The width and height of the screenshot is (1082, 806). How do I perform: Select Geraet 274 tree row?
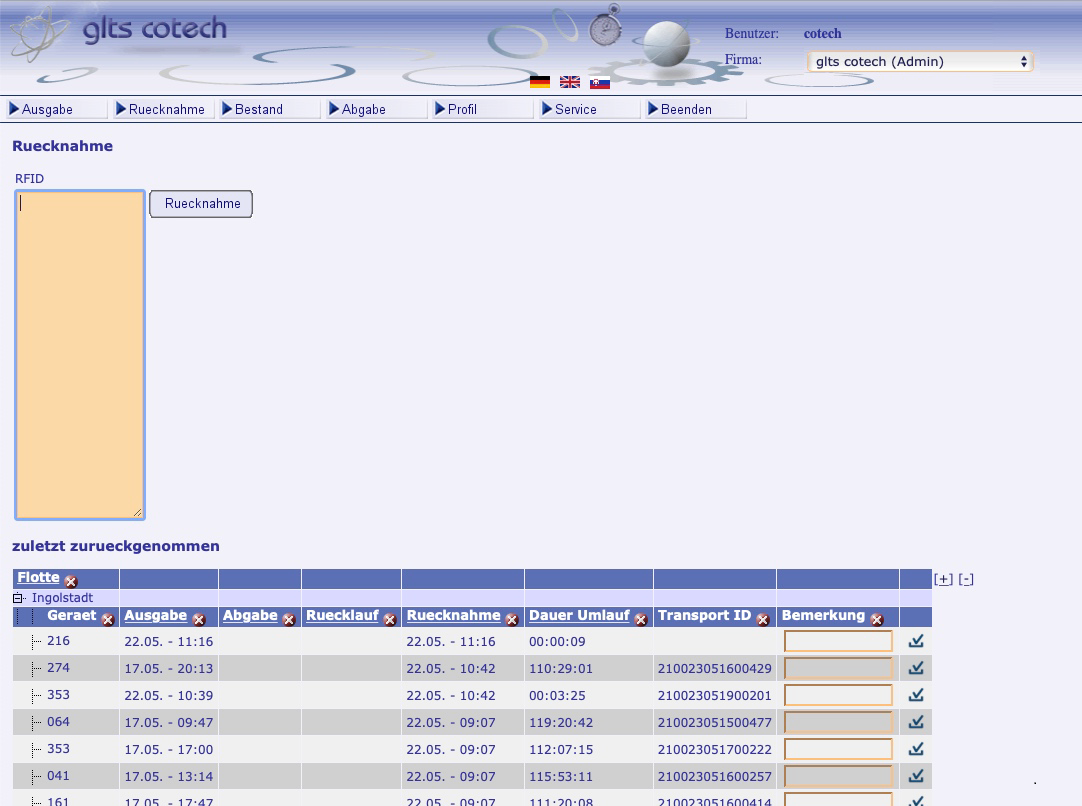(x=58, y=668)
